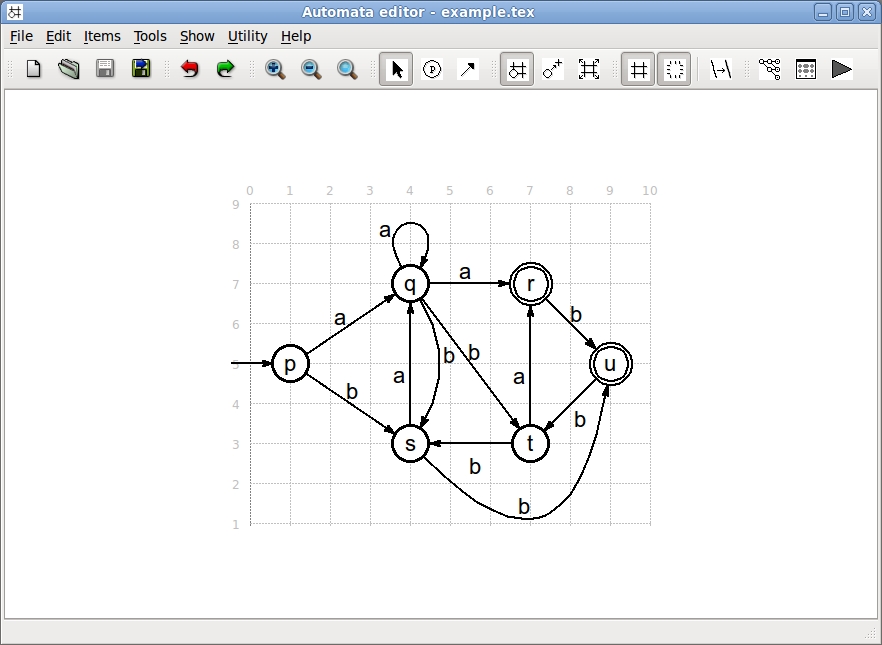Expand the Utility menu
This screenshot has width=882, height=645.
247,36
